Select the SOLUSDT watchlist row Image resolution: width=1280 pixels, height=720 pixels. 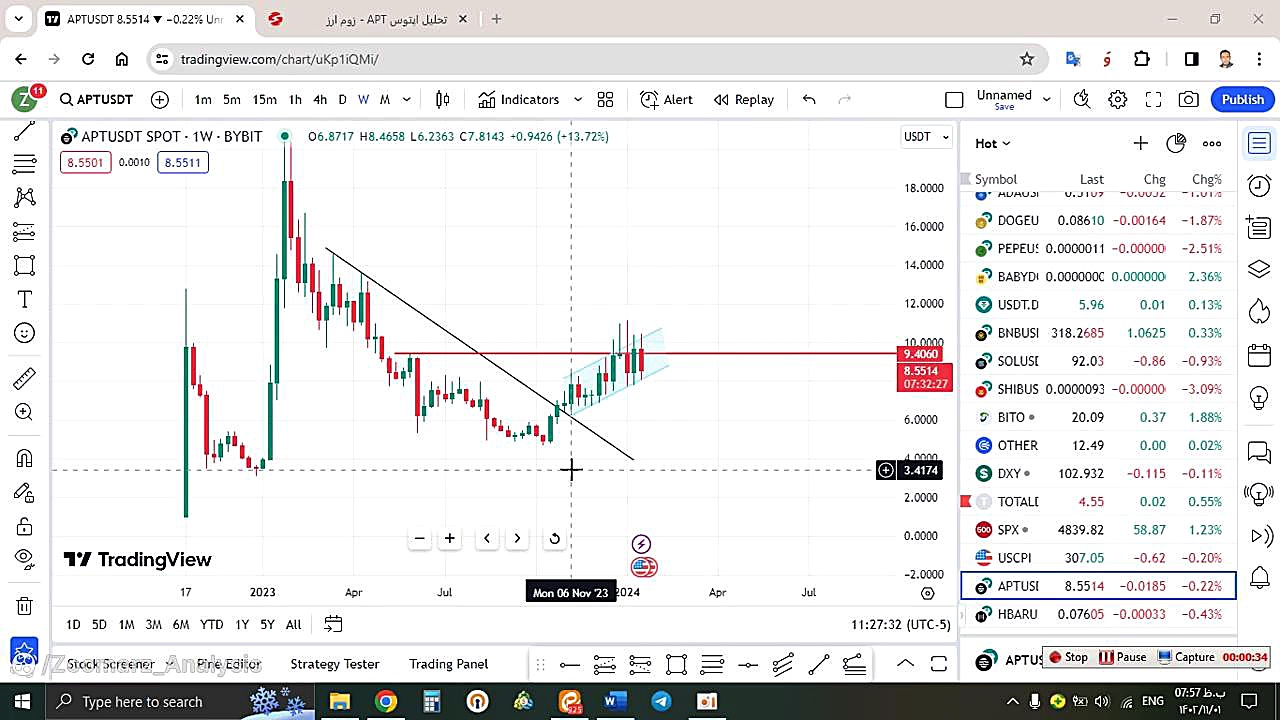click(x=1098, y=361)
